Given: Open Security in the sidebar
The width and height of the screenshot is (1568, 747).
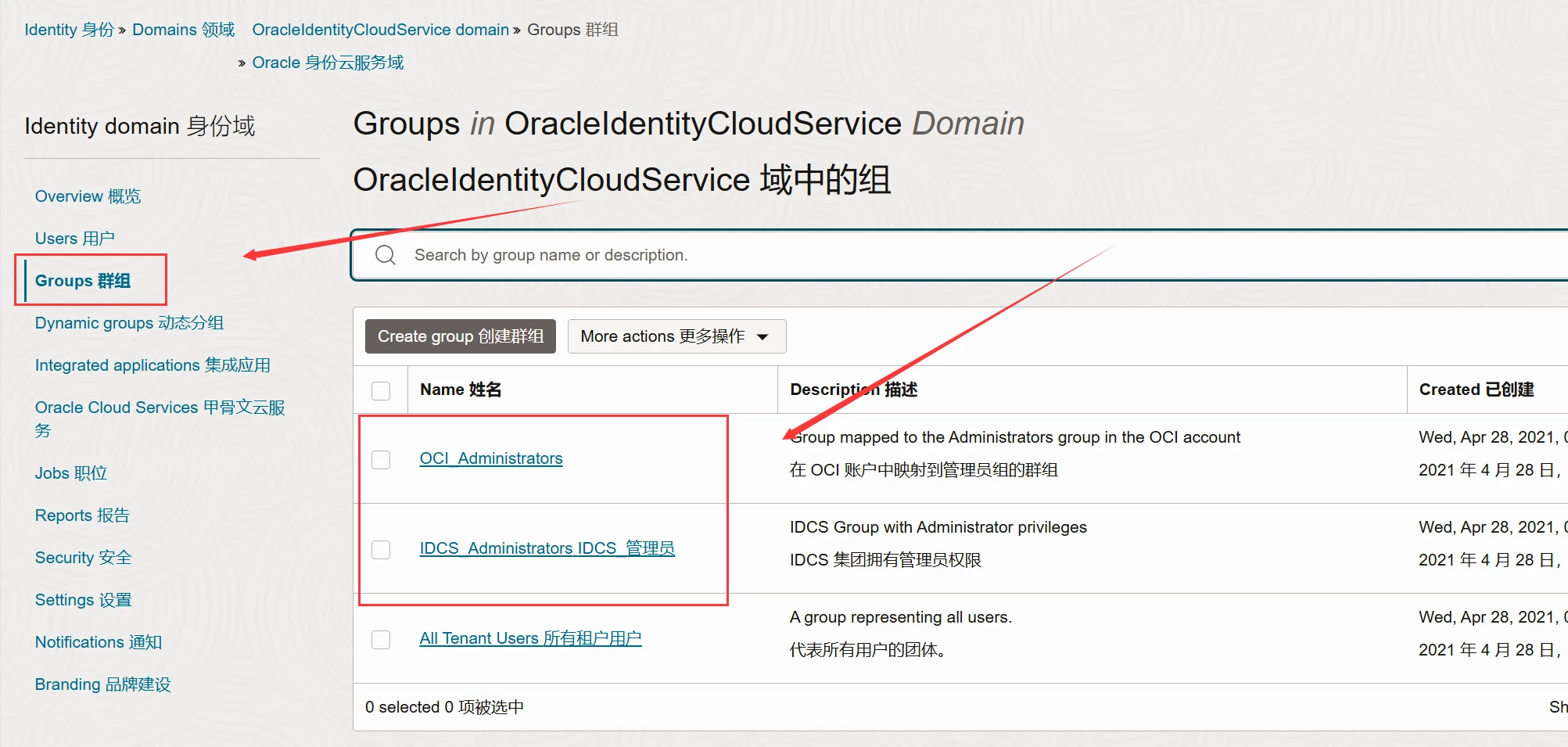Looking at the screenshot, I should 83,558.
